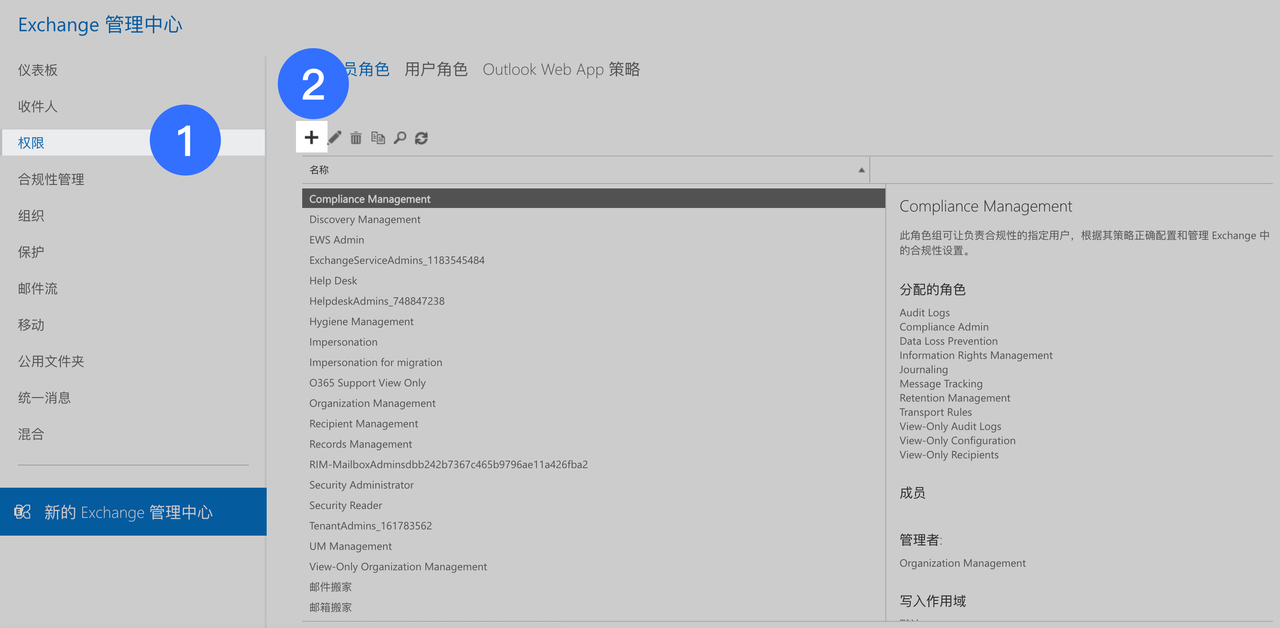1280x628 pixels.
Task: Add a new admin role group
Action: tap(311, 137)
